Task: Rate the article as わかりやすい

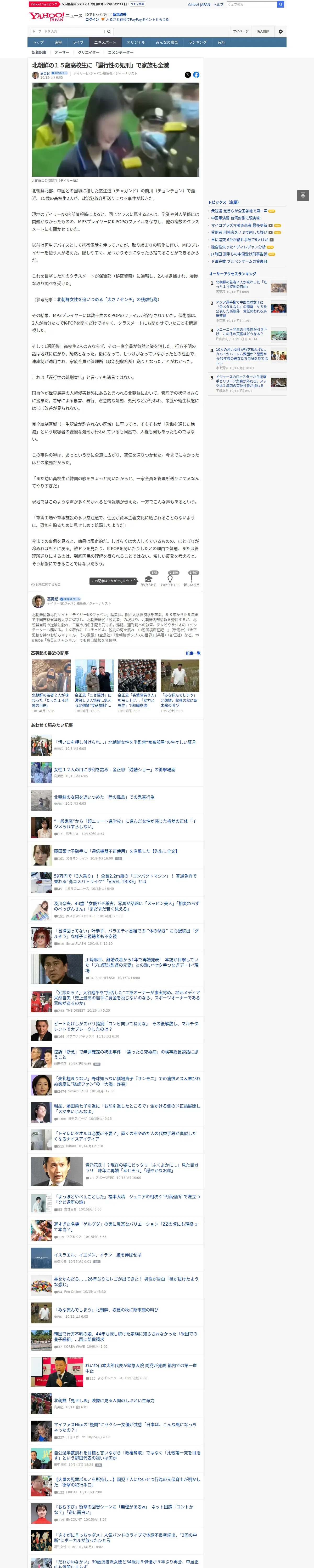Action: click(170, 579)
